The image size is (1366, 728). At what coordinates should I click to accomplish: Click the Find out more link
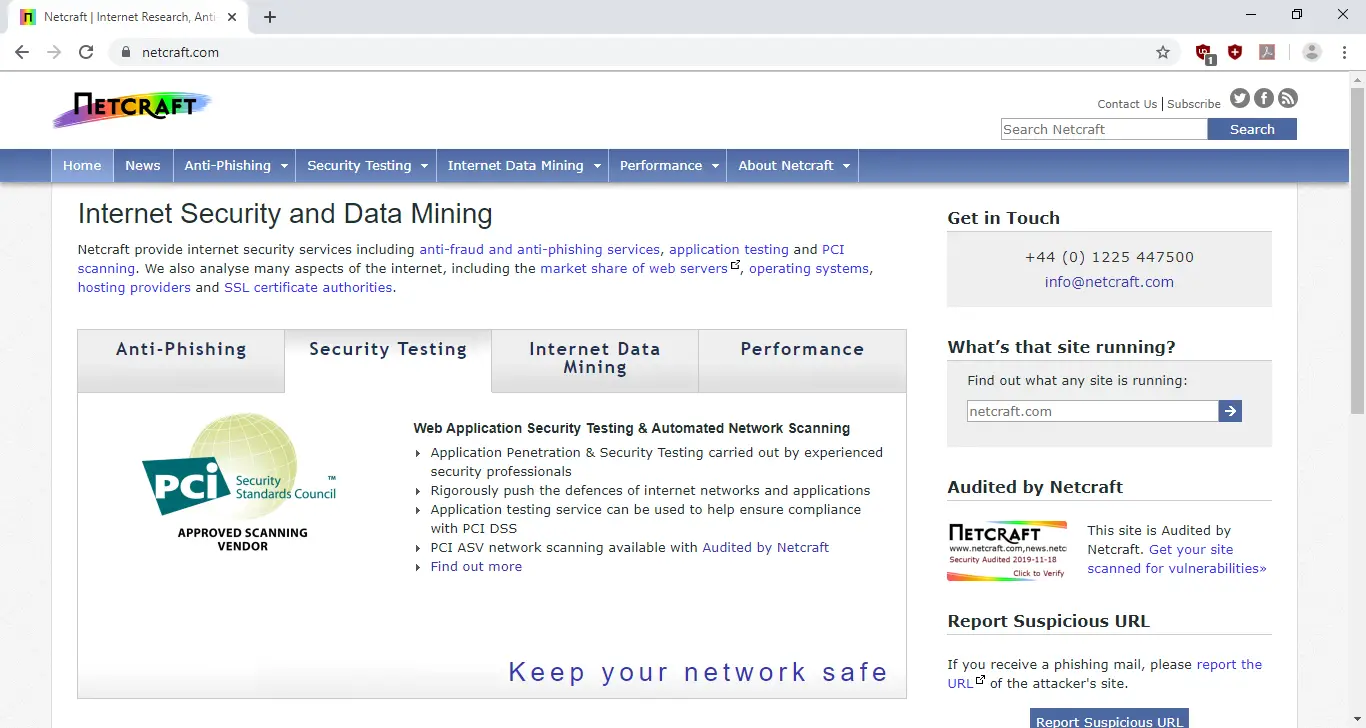coord(476,566)
